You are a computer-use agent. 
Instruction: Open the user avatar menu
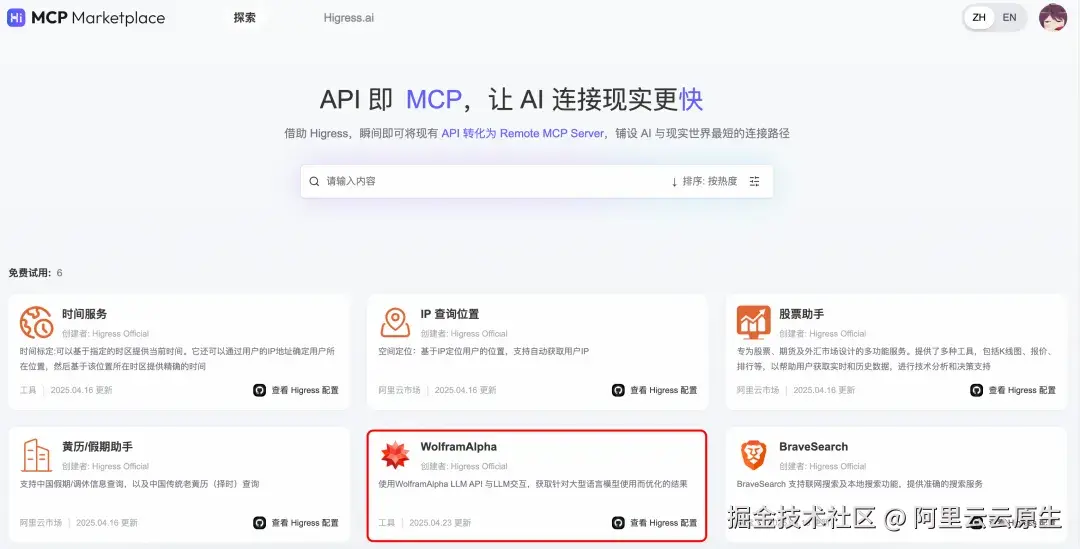point(1052,17)
